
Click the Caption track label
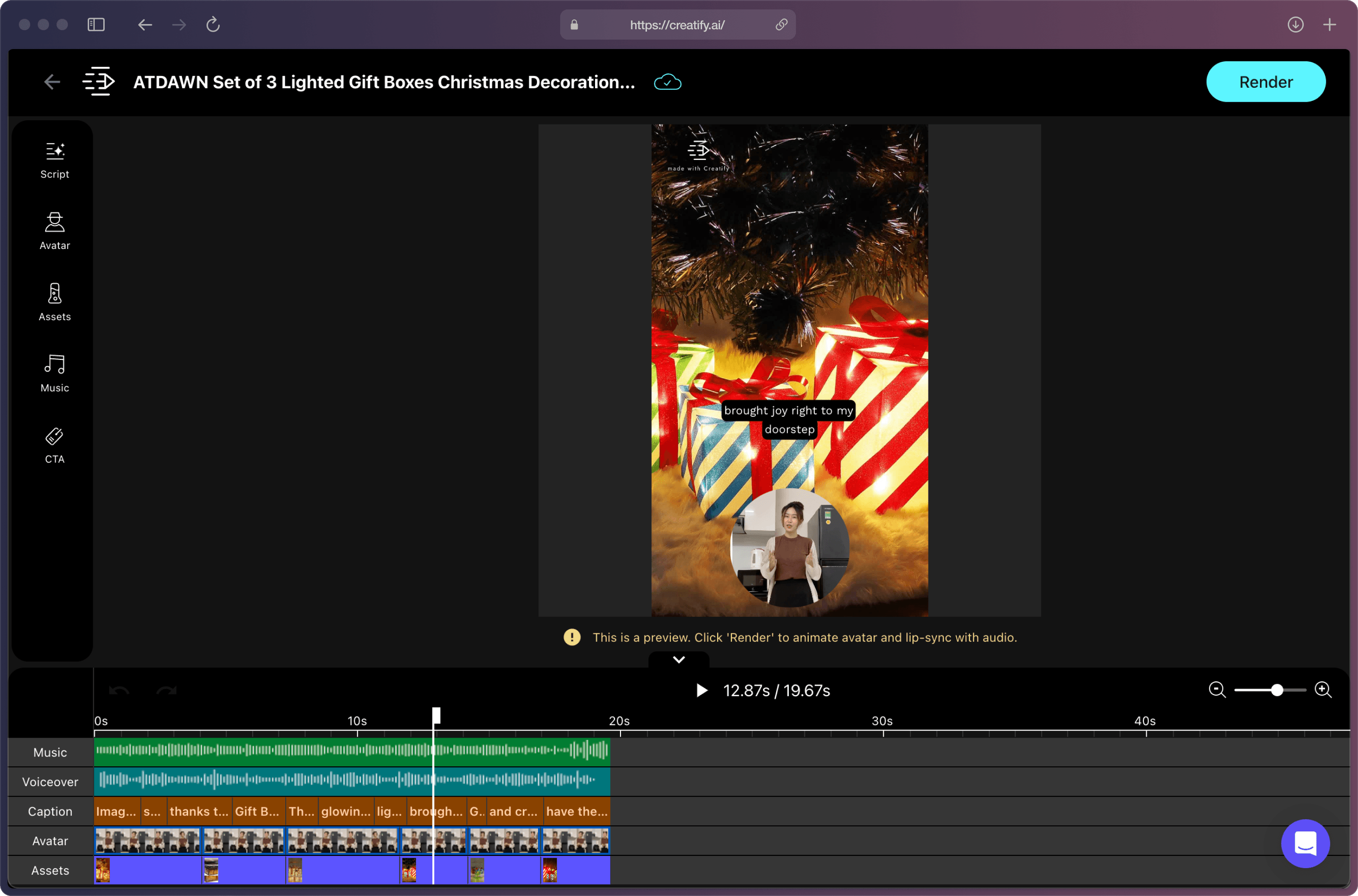click(x=50, y=812)
